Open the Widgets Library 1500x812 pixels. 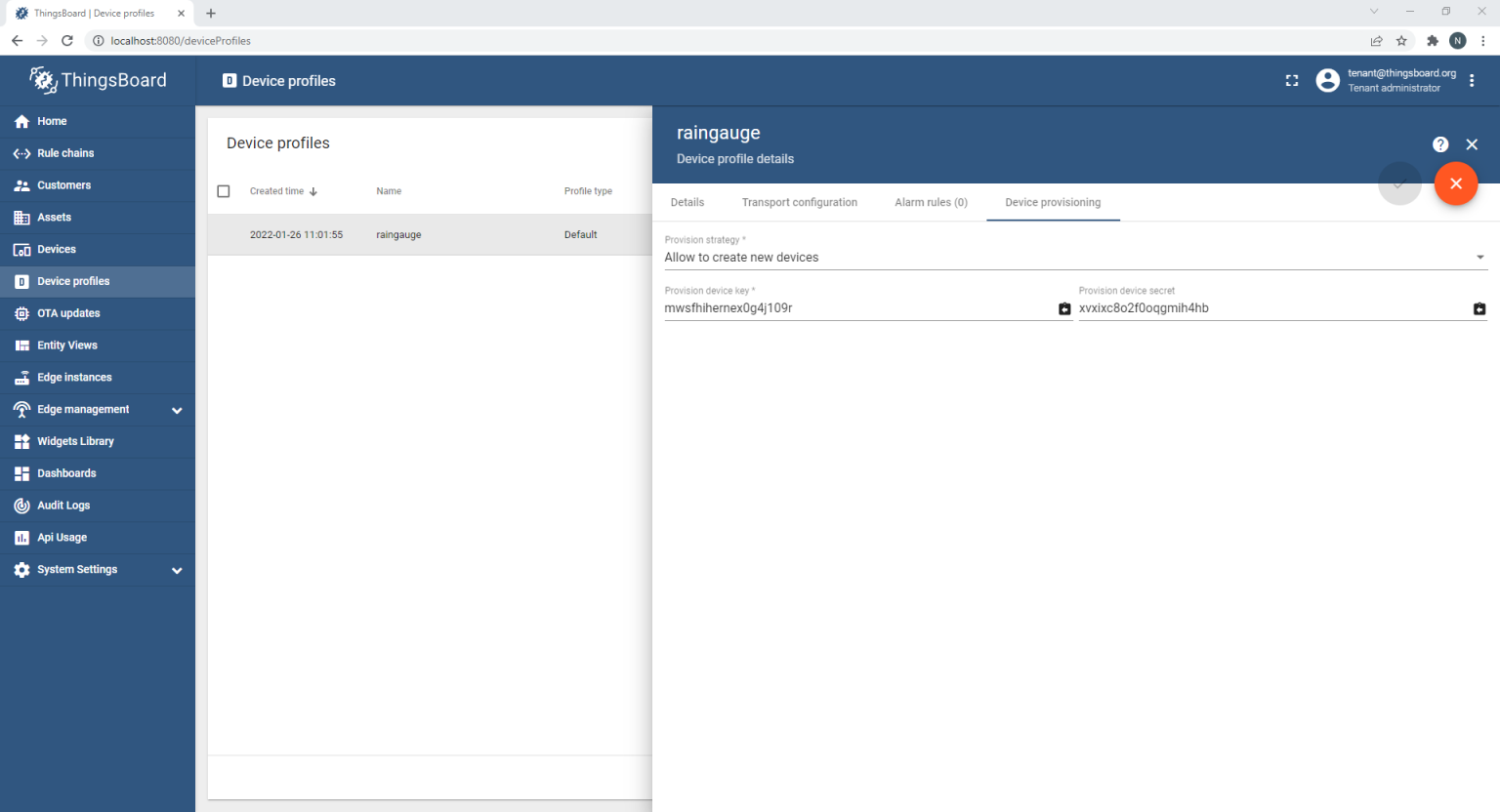click(x=75, y=441)
